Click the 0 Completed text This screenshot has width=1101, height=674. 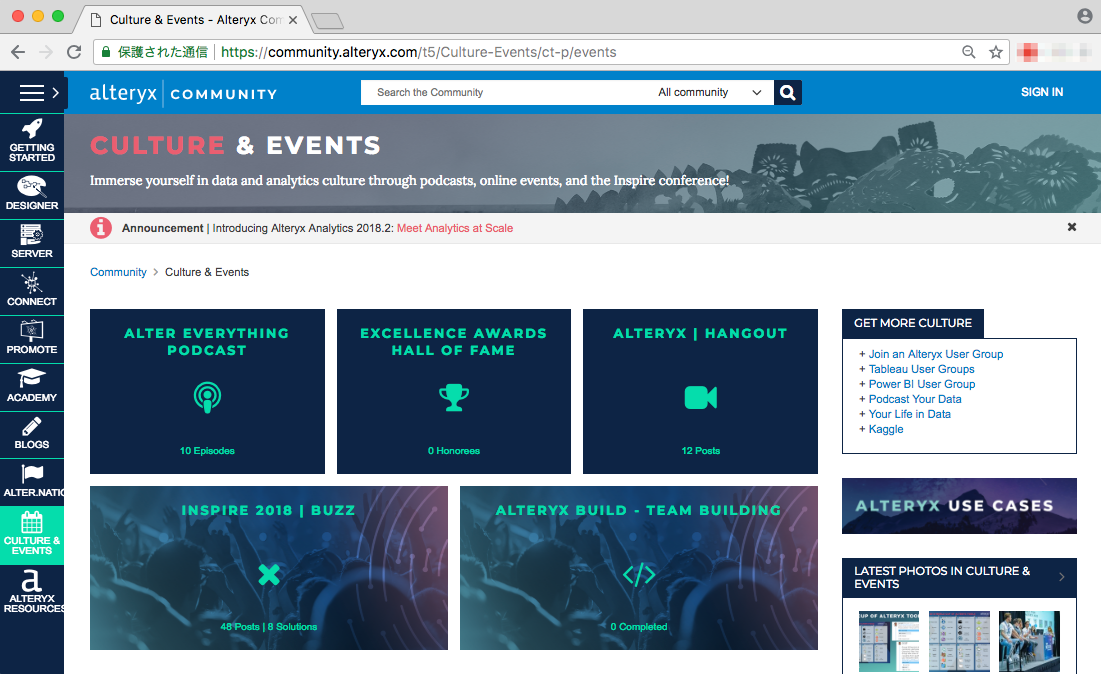click(639, 627)
